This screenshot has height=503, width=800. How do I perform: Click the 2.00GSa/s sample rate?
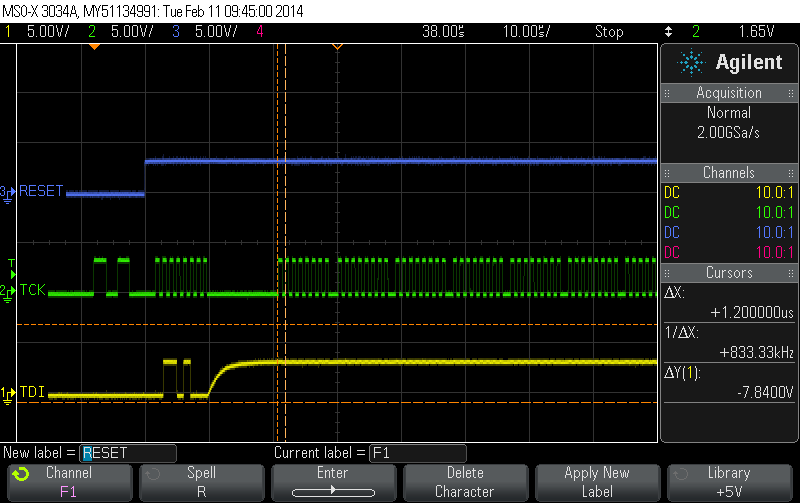pos(729,133)
